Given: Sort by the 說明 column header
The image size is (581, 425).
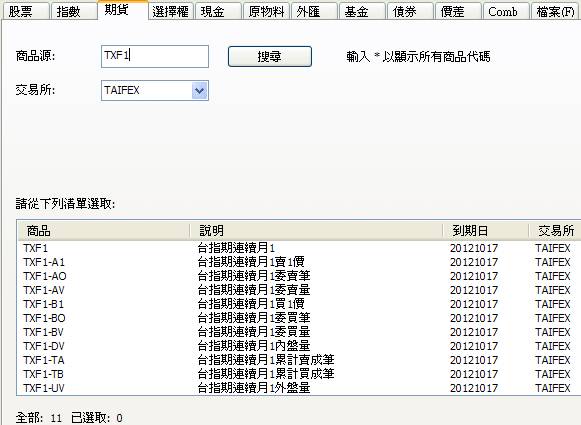Looking at the screenshot, I should [316, 231].
